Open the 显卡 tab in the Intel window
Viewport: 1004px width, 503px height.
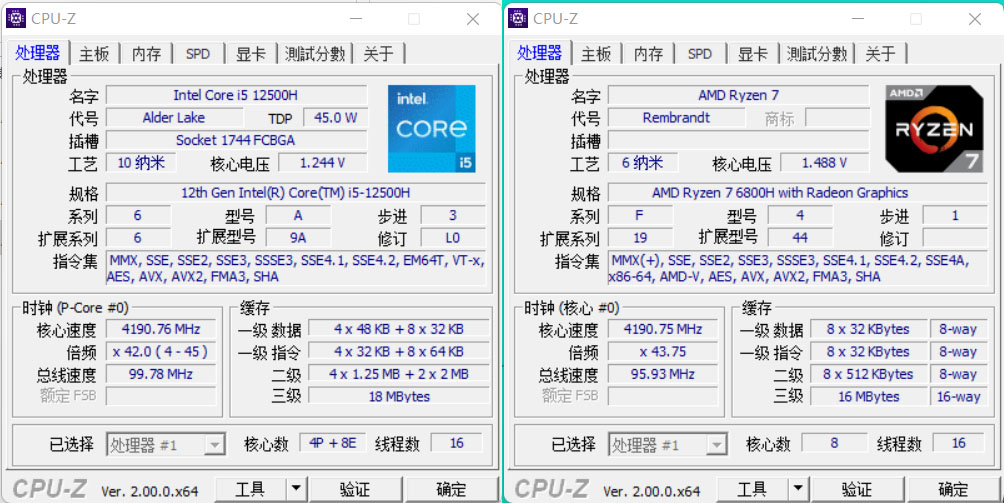250,54
